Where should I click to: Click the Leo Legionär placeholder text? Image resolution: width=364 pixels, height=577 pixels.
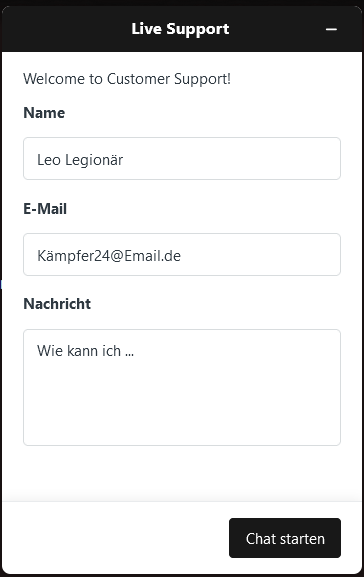(x=80, y=160)
